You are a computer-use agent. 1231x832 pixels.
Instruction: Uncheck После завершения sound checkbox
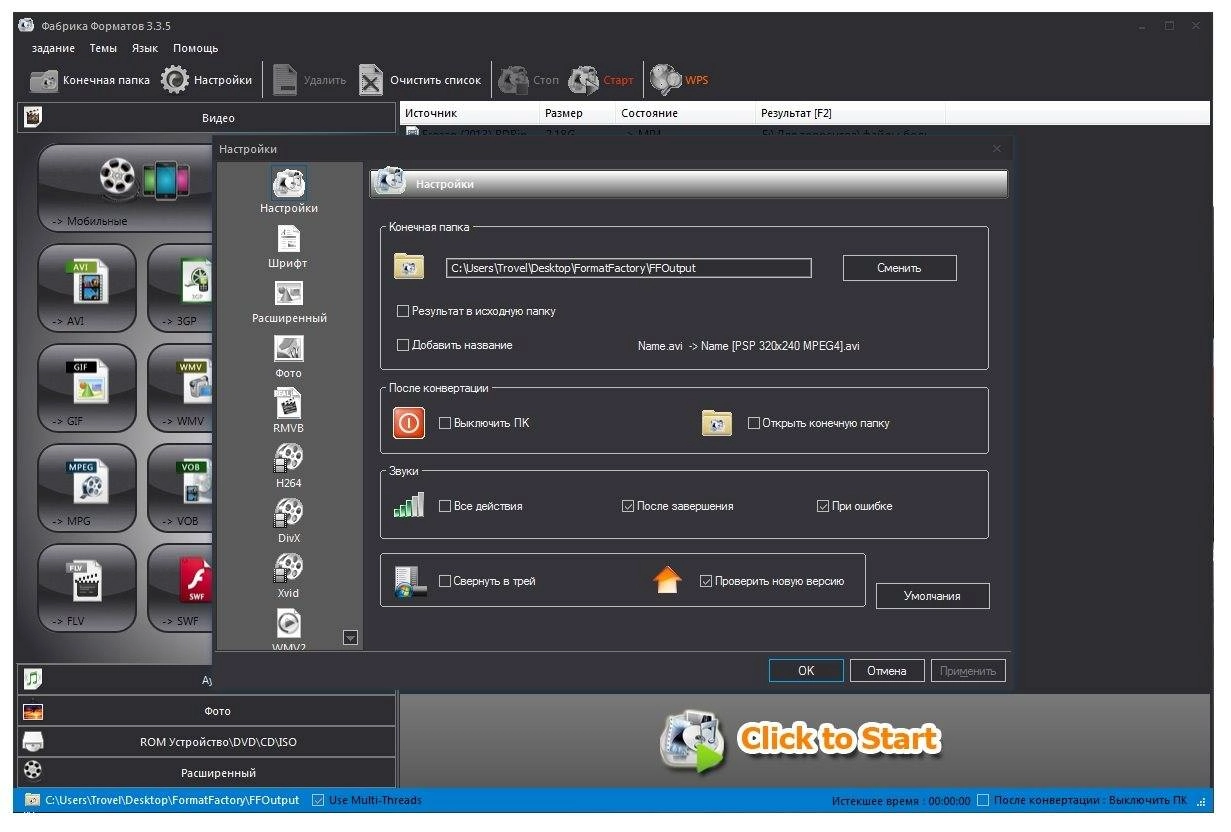[x=628, y=506]
